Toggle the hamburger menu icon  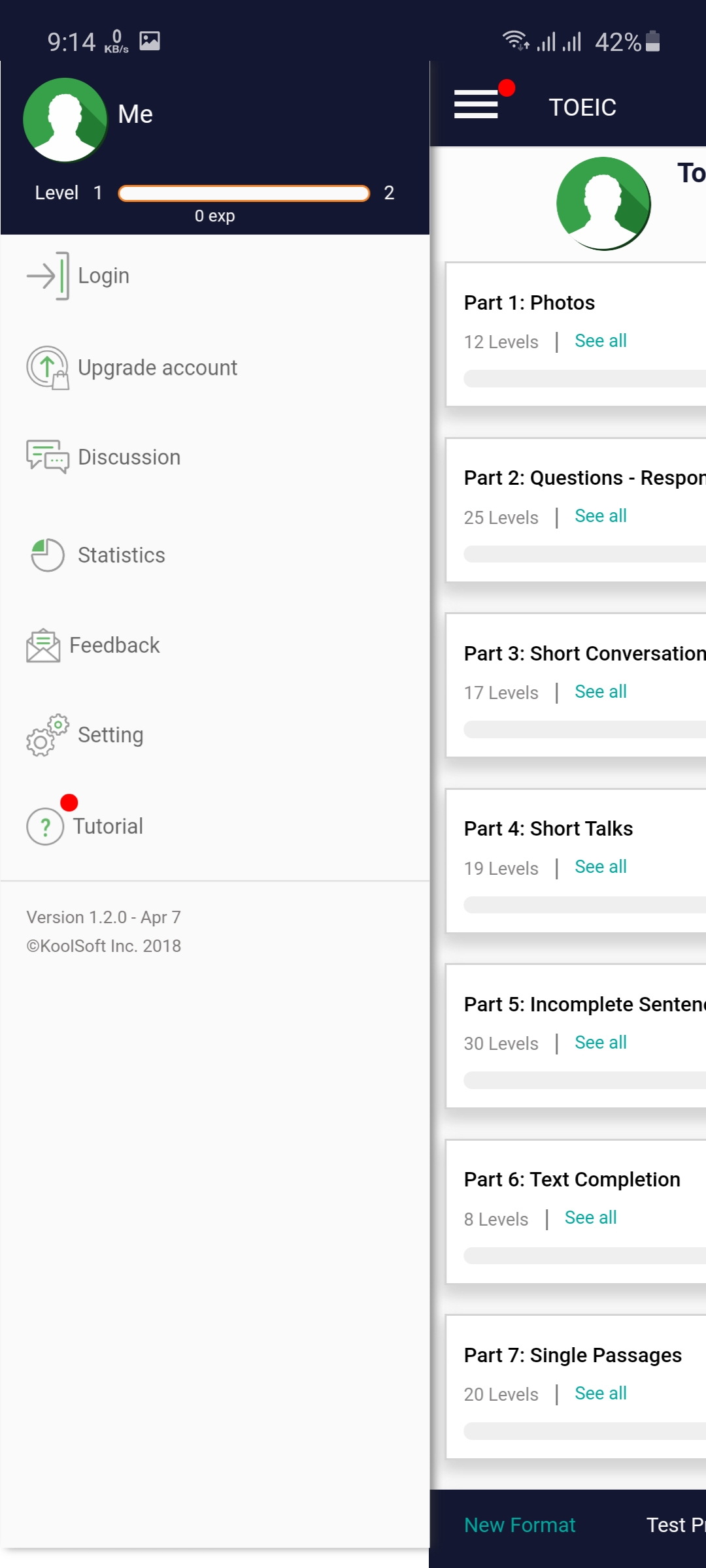[476, 105]
